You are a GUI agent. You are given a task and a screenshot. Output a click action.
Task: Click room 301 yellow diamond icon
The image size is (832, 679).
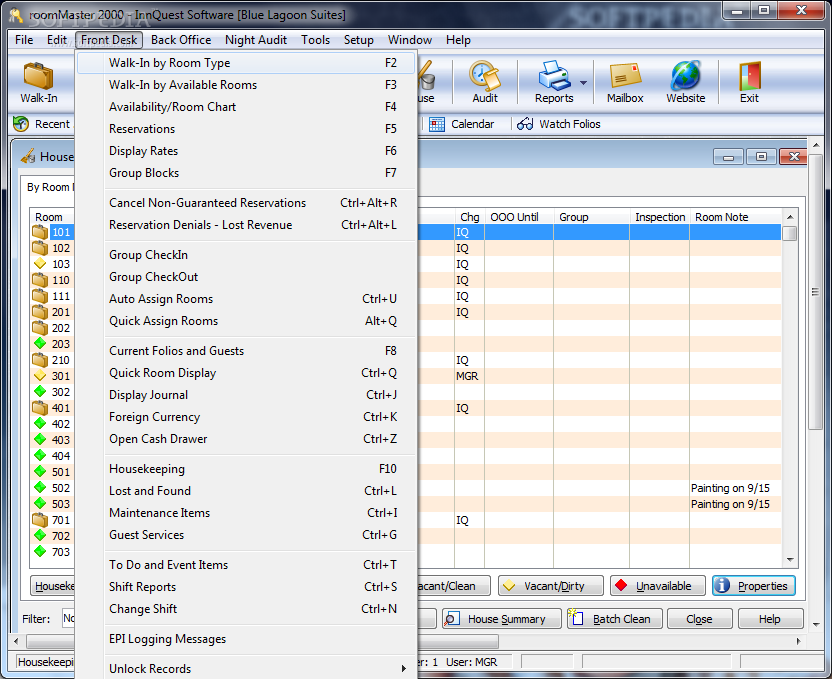40,376
